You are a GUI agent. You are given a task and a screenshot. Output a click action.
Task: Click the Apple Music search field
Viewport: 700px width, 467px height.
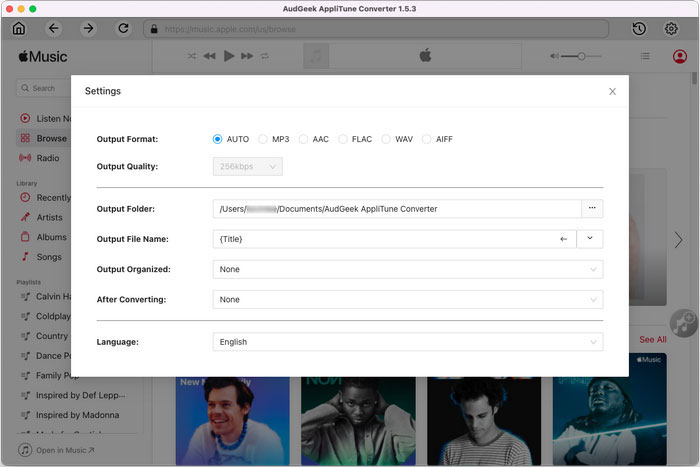43,88
